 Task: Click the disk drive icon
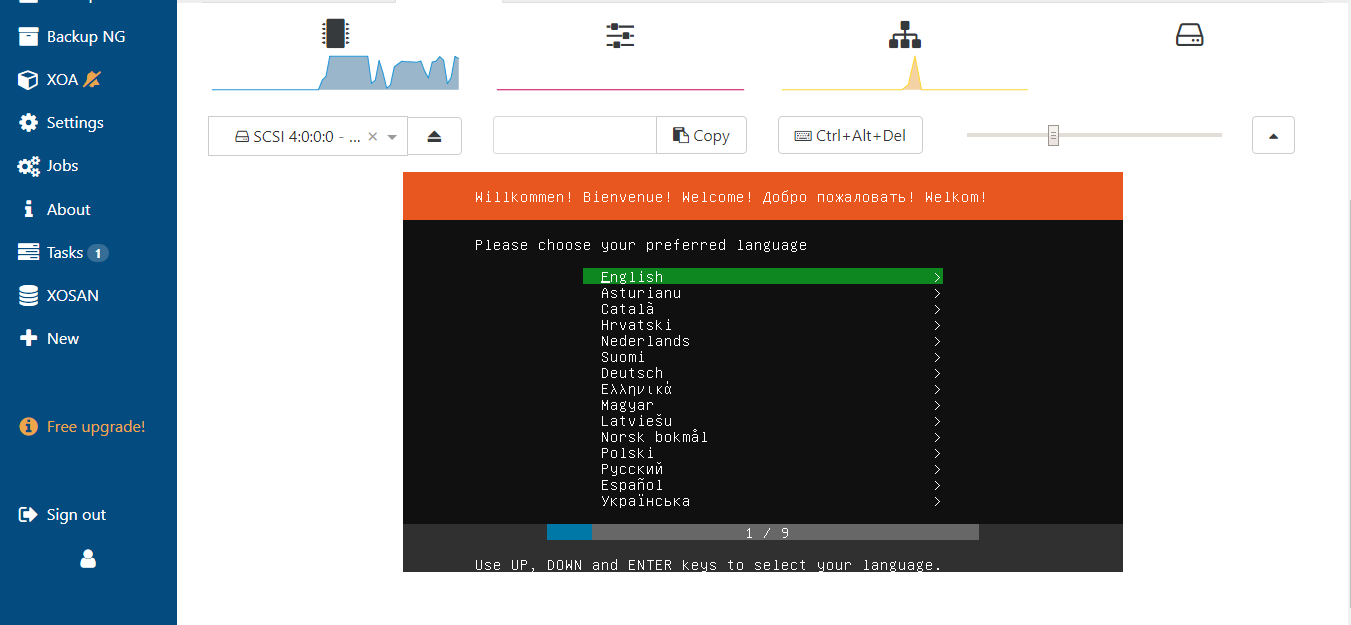point(1189,35)
